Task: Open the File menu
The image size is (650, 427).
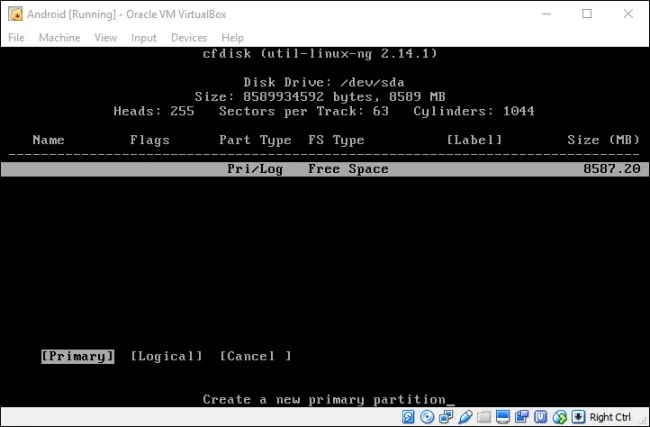Action: (x=16, y=38)
